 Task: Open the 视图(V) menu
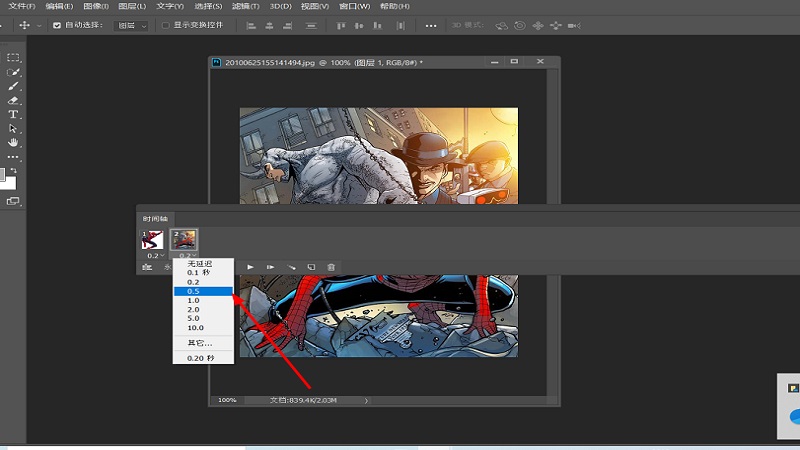315,6
